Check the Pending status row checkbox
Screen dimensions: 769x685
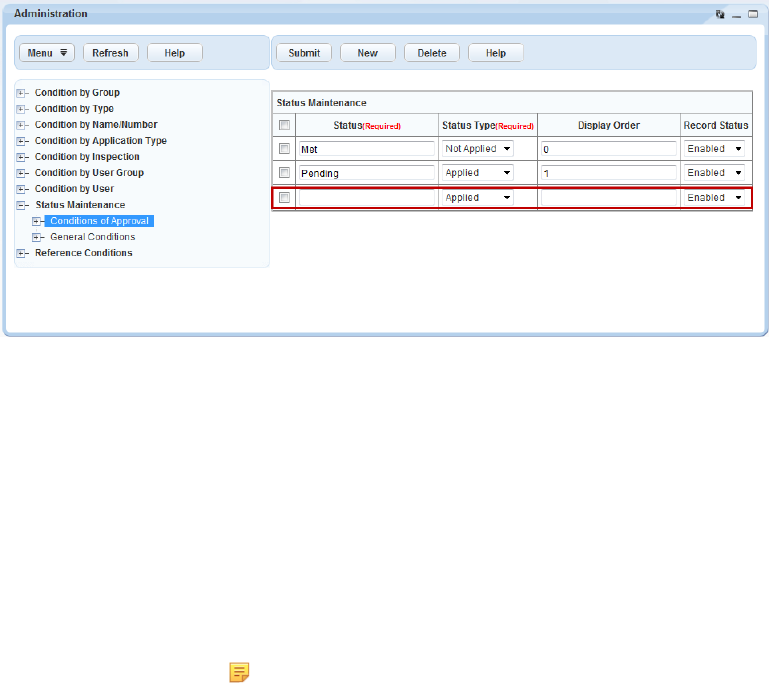tap(284, 172)
